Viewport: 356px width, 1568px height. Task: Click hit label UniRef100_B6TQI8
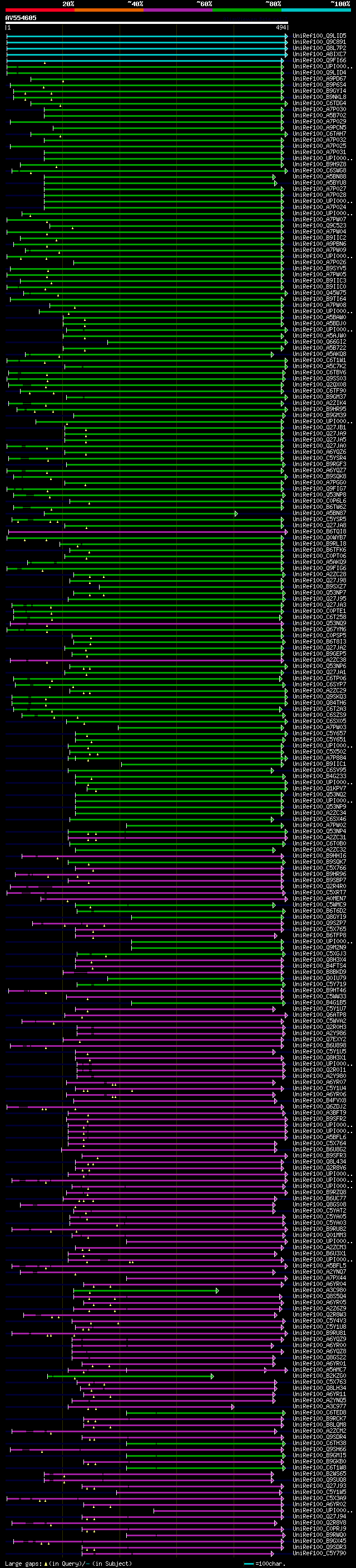tap(319, 531)
